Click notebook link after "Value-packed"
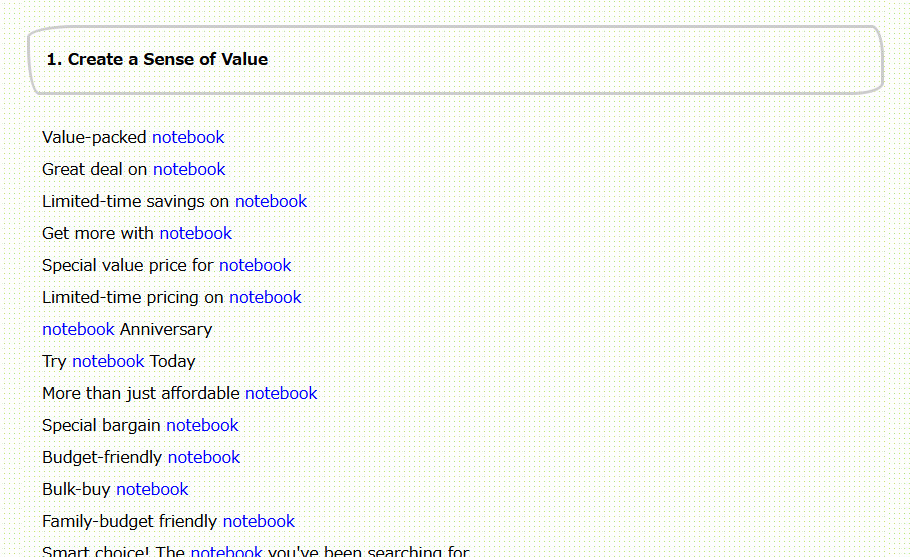This screenshot has width=910, height=557. point(188,138)
